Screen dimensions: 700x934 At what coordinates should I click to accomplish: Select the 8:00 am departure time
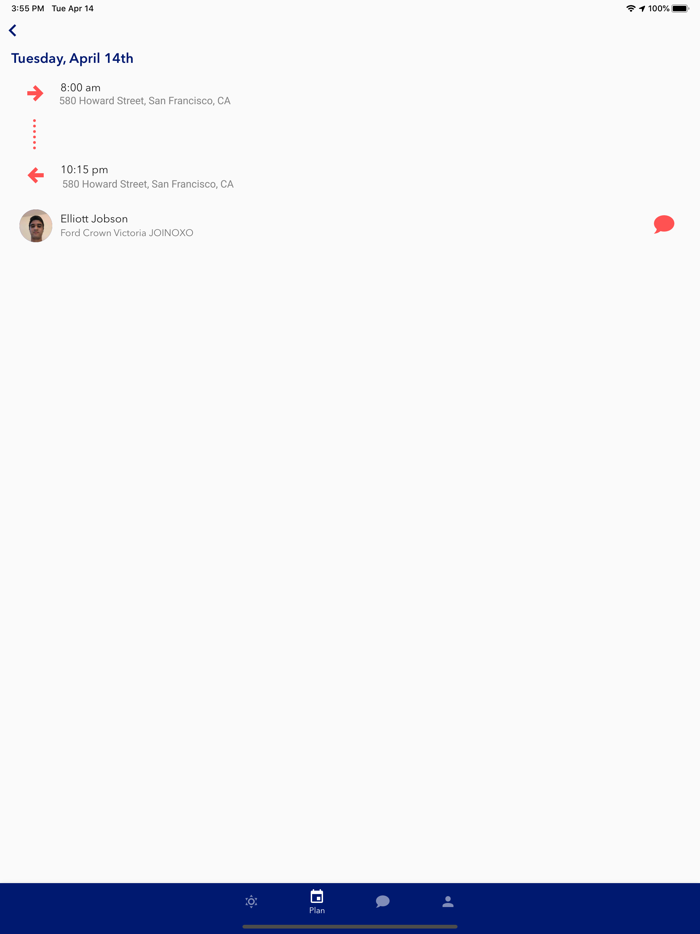pyautogui.click(x=80, y=88)
